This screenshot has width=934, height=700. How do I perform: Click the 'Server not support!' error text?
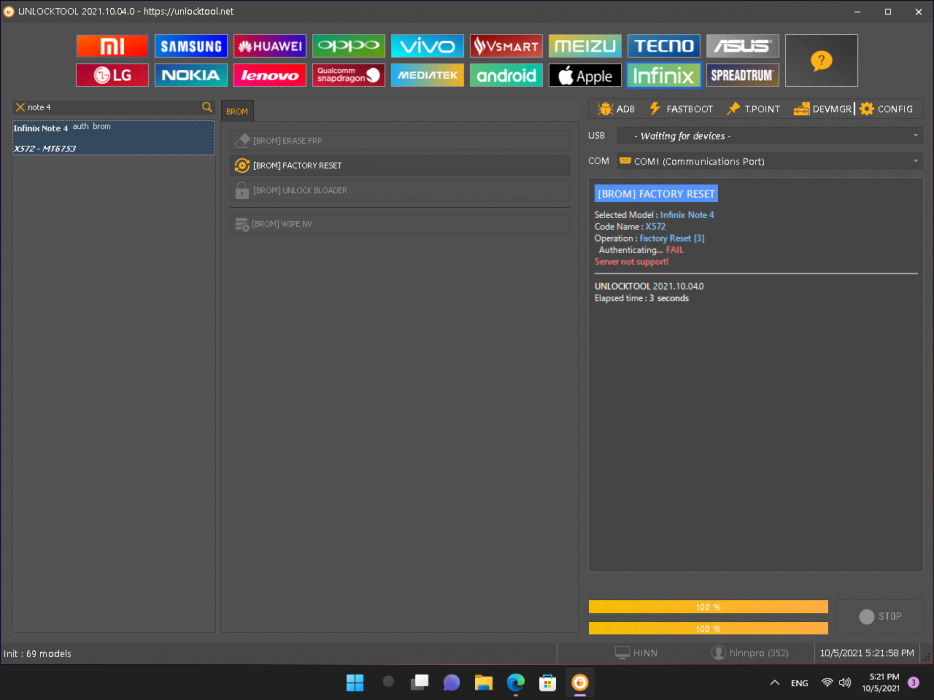click(x=631, y=262)
